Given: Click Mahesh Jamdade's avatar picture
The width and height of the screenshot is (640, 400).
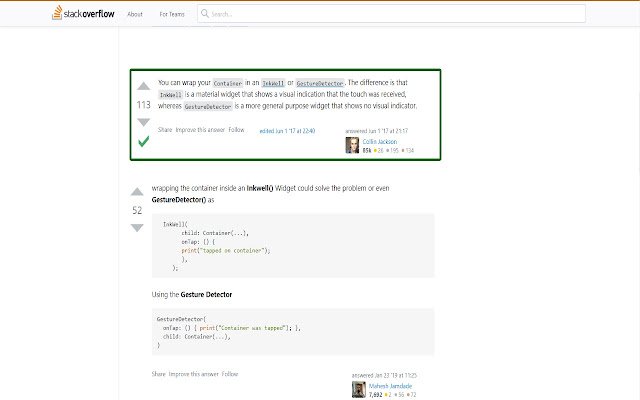Looking at the screenshot, I should [358, 389].
